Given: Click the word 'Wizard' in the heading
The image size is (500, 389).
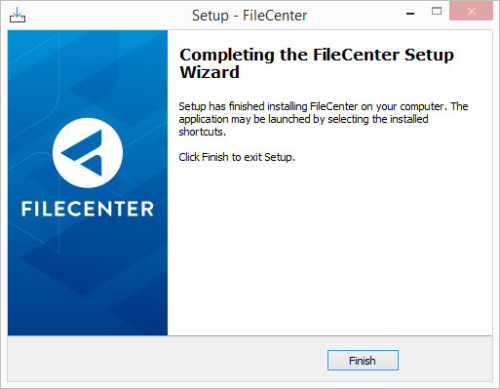Looking at the screenshot, I should (209, 72).
